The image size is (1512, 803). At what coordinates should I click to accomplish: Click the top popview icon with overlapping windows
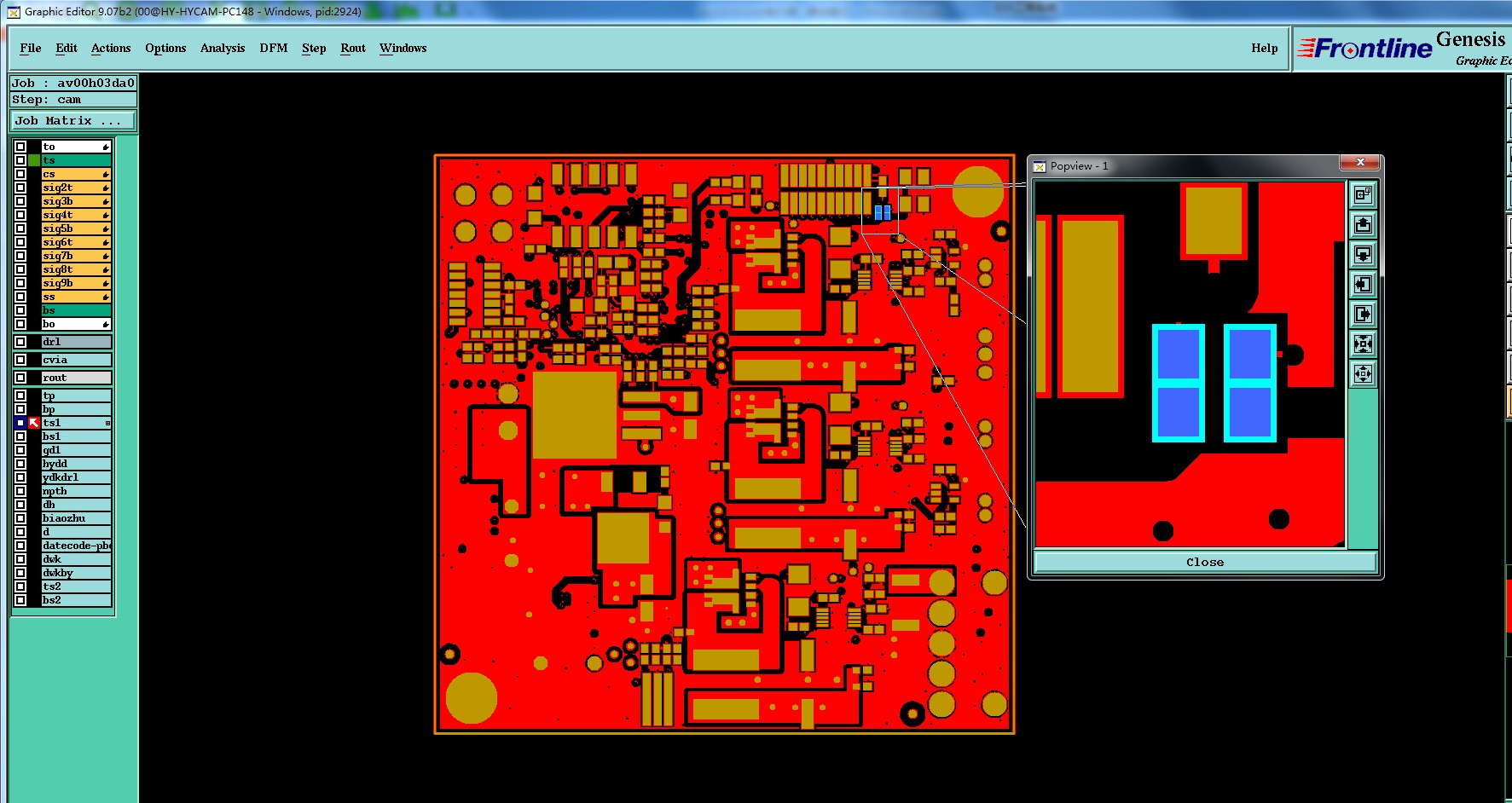click(1363, 195)
